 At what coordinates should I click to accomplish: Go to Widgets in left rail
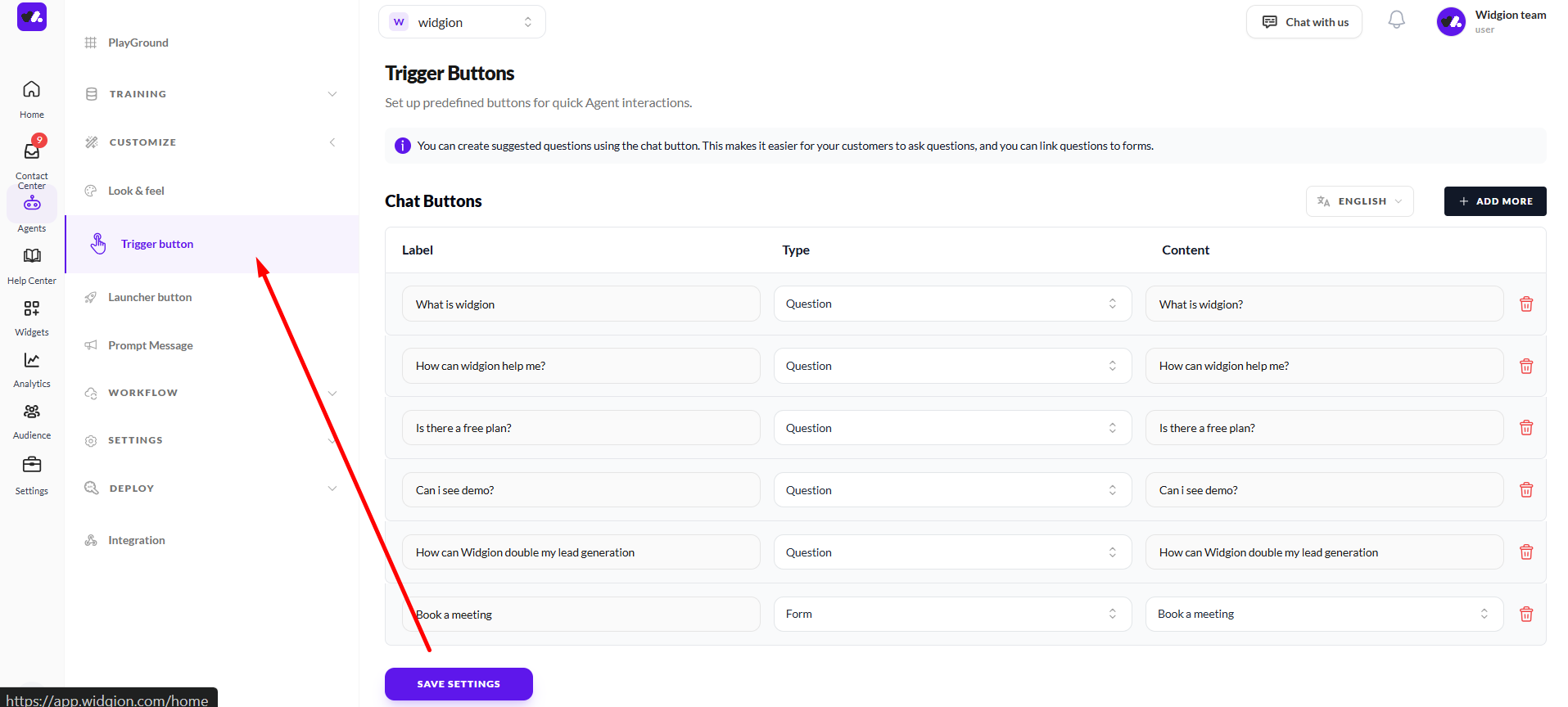tap(32, 309)
